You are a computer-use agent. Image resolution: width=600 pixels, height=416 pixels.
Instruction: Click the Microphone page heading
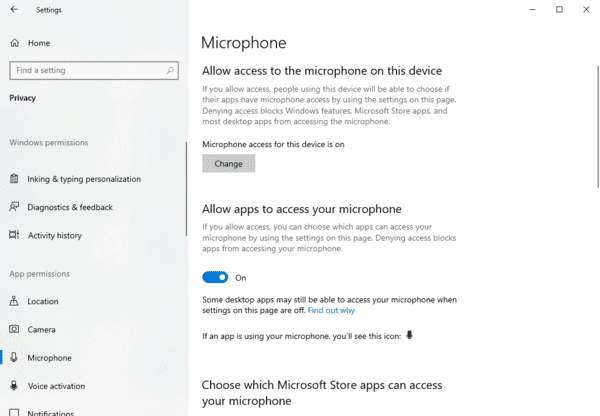(x=244, y=43)
